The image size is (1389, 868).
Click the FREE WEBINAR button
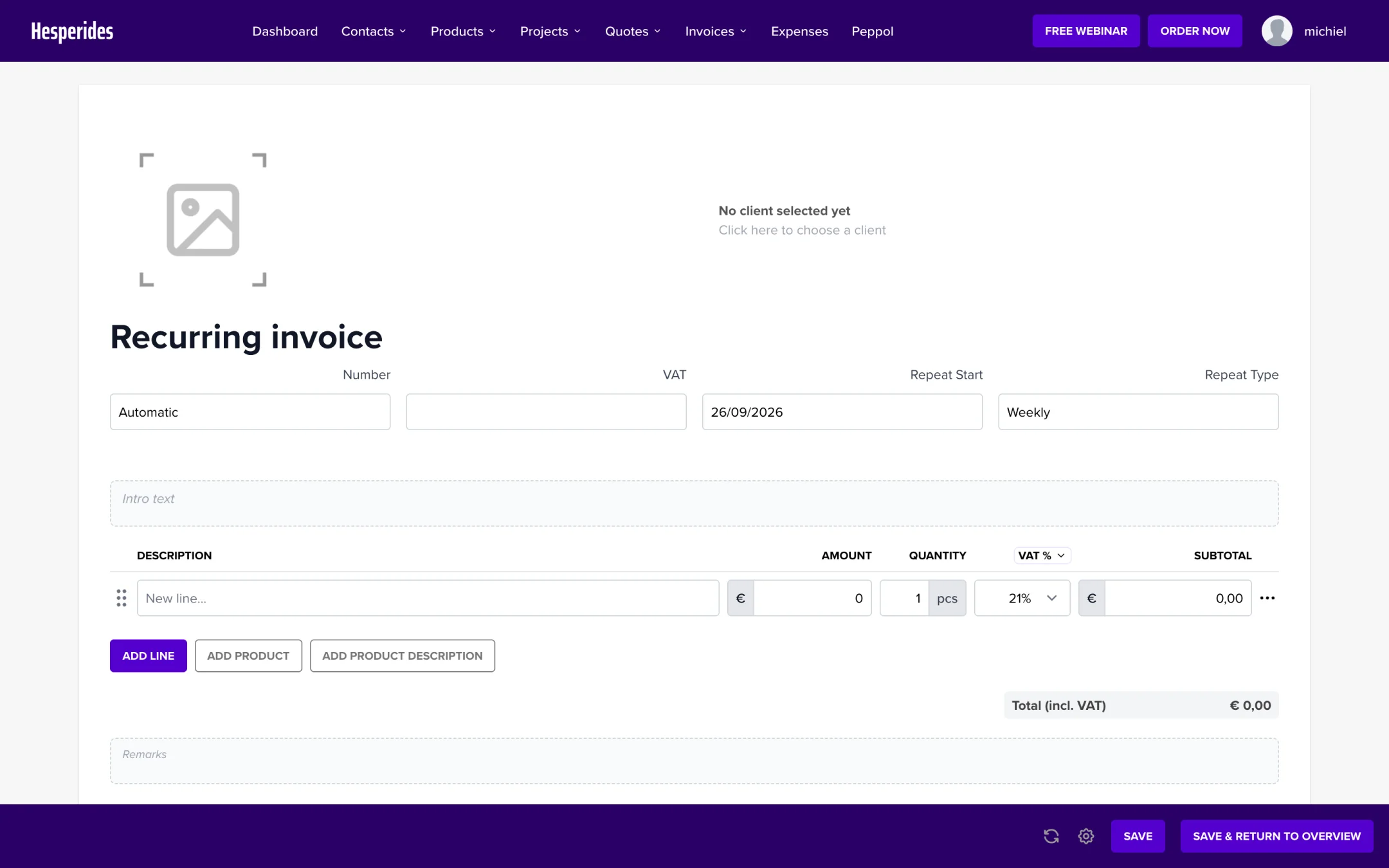(1086, 31)
